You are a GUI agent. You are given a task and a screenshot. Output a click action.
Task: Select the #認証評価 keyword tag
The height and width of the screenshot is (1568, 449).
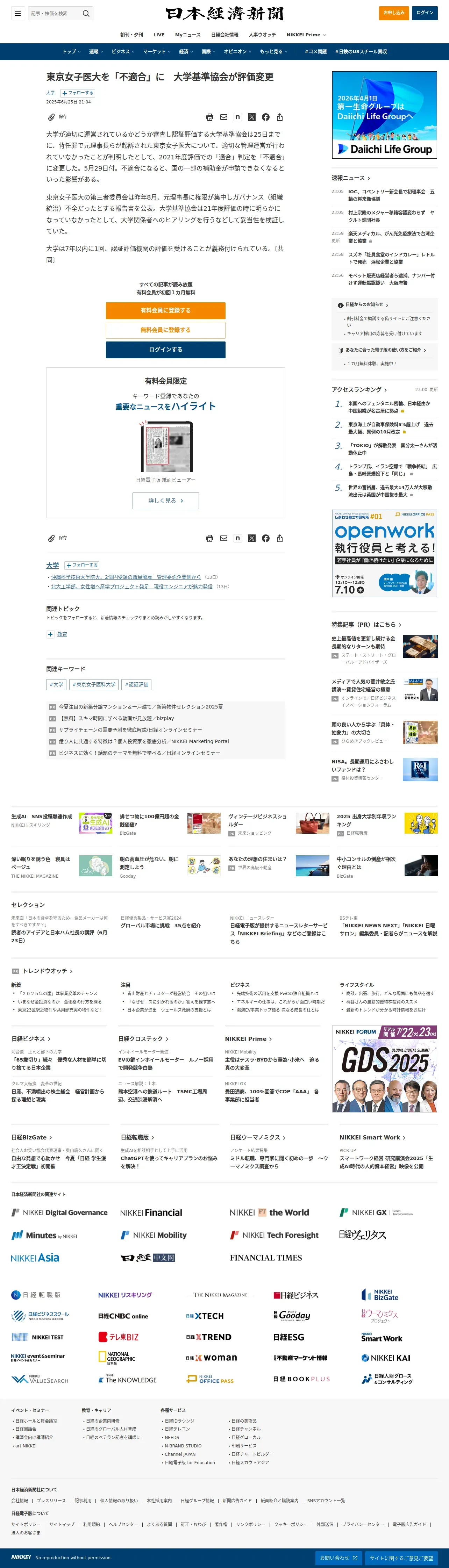[x=136, y=685]
